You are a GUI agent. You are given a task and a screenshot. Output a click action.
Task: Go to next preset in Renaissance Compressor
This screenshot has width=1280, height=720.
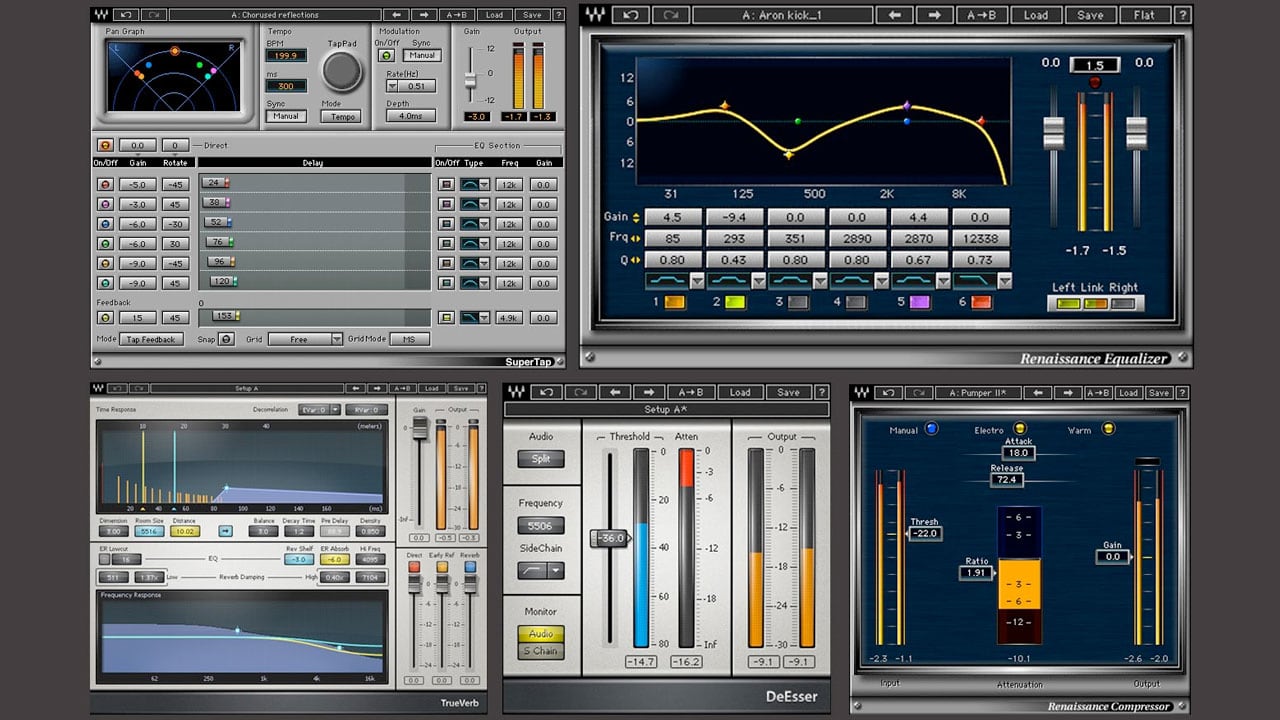(x=1069, y=393)
